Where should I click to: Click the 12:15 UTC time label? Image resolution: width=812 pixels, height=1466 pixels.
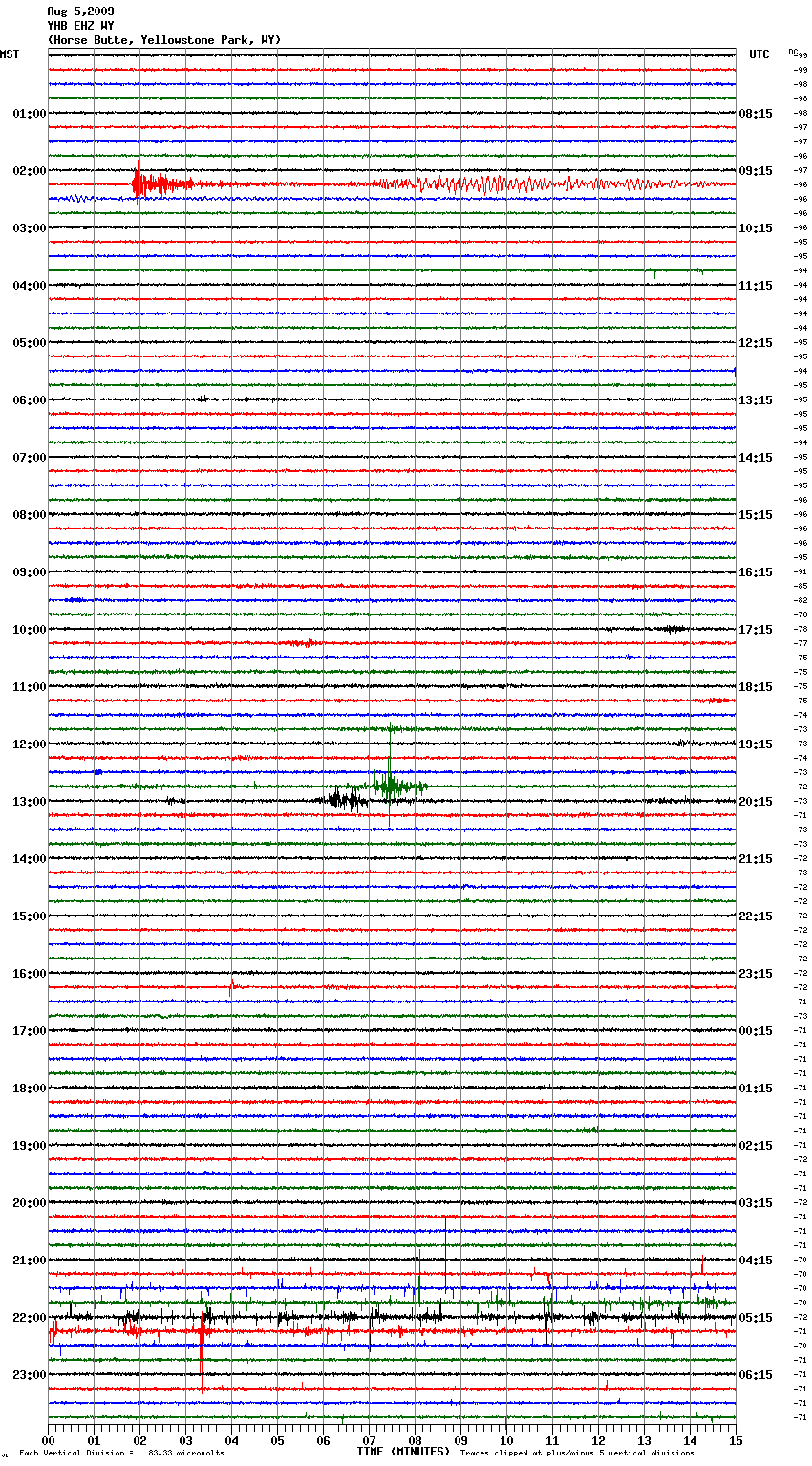(756, 343)
